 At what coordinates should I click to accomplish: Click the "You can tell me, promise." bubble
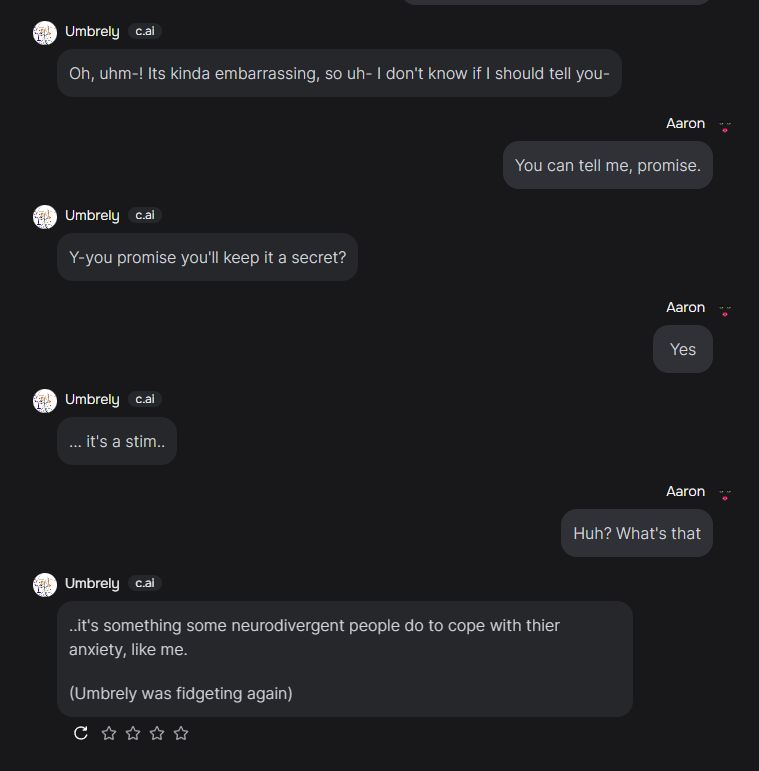tap(607, 165)
